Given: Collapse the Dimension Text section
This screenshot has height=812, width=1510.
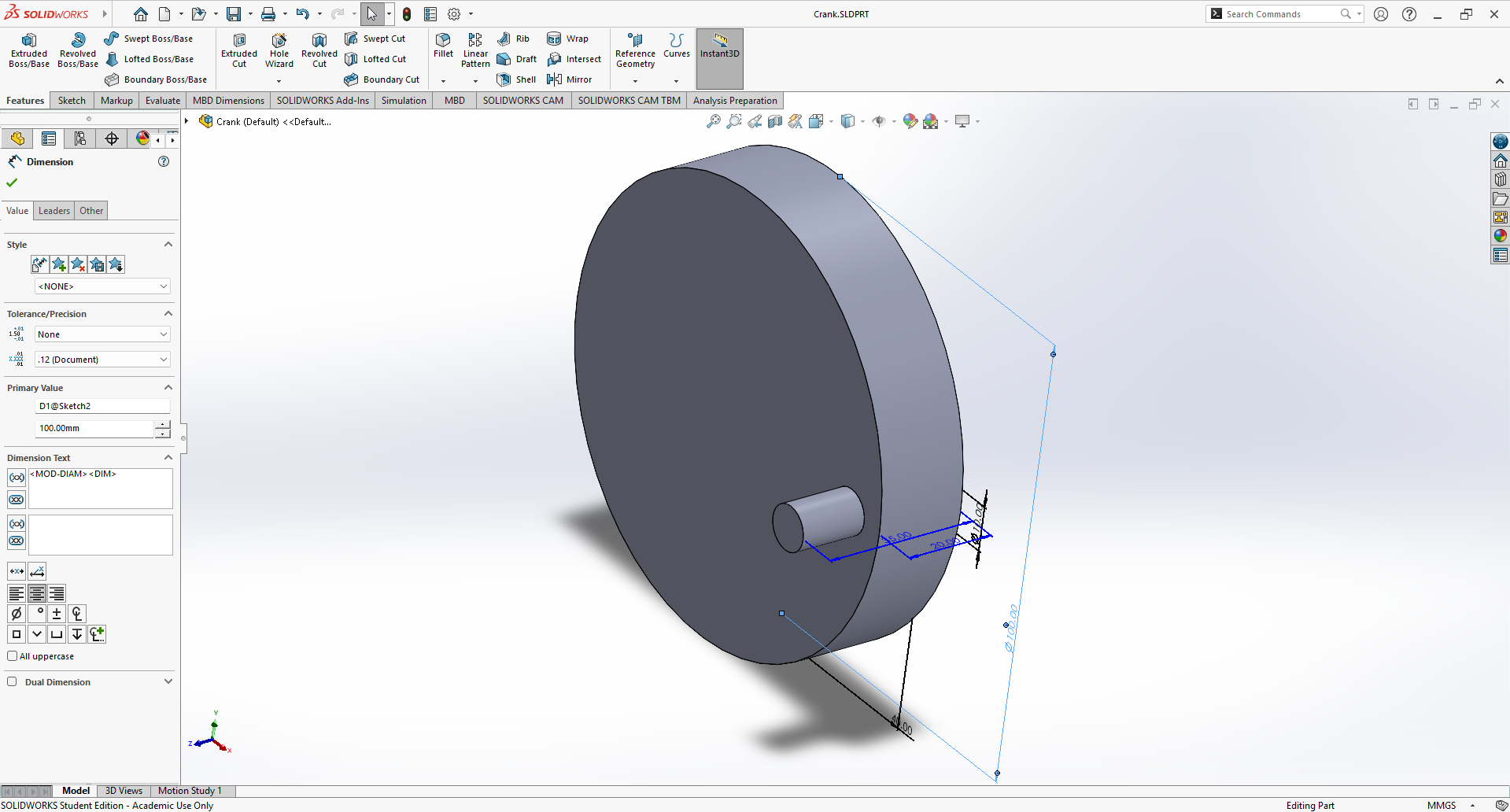Looking at the screenshot, I should pos(168,458).
